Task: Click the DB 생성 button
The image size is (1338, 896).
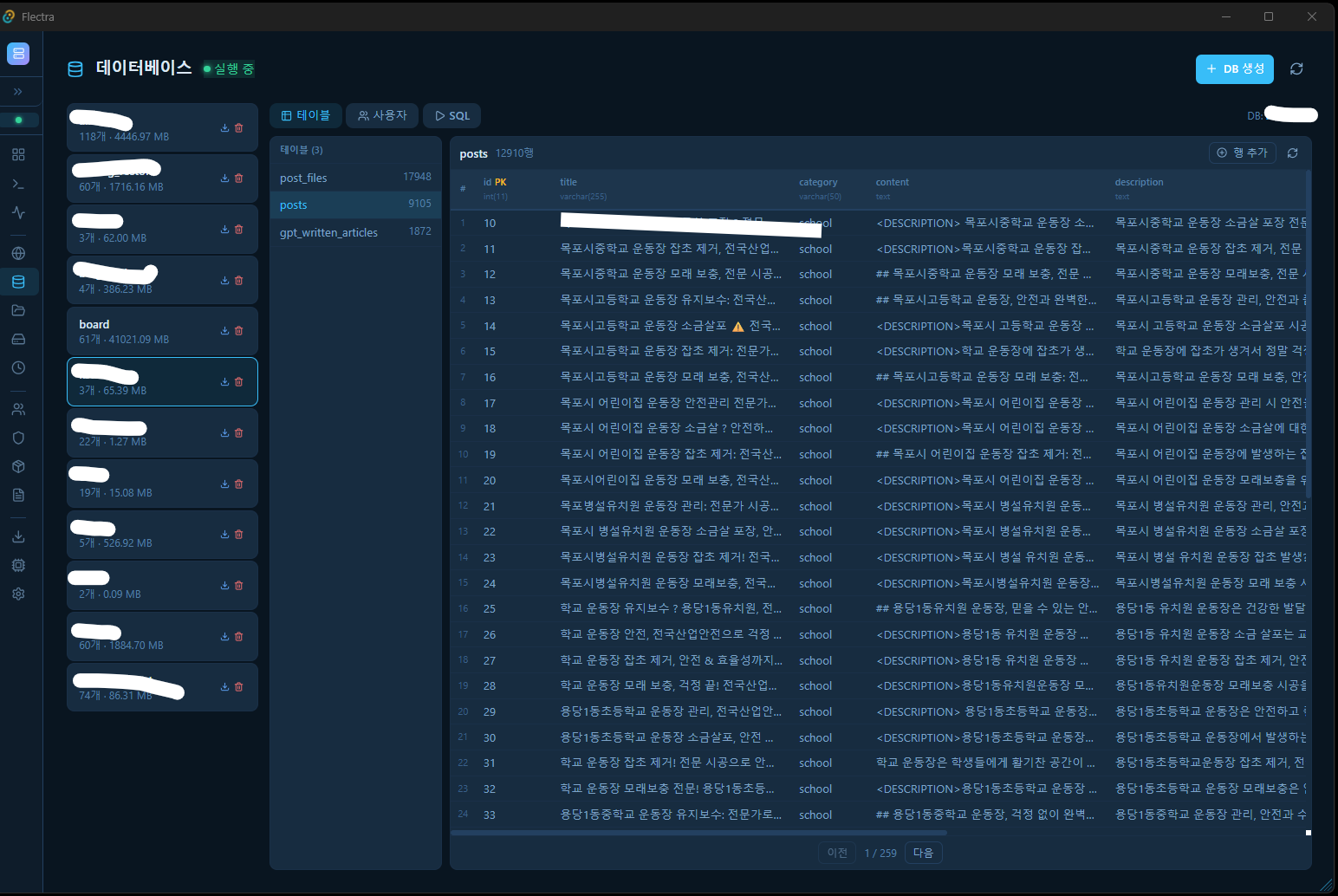Action: [1234, 68]
